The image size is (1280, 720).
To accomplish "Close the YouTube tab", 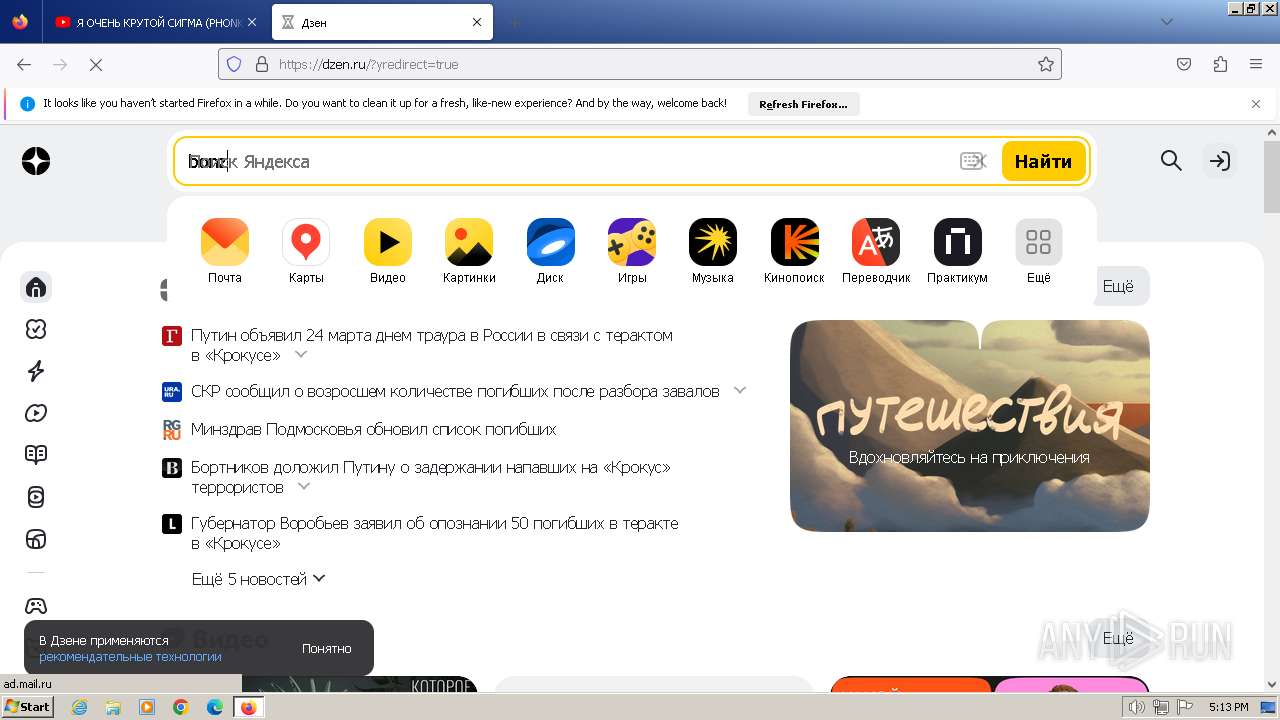I will pos(252,22).
